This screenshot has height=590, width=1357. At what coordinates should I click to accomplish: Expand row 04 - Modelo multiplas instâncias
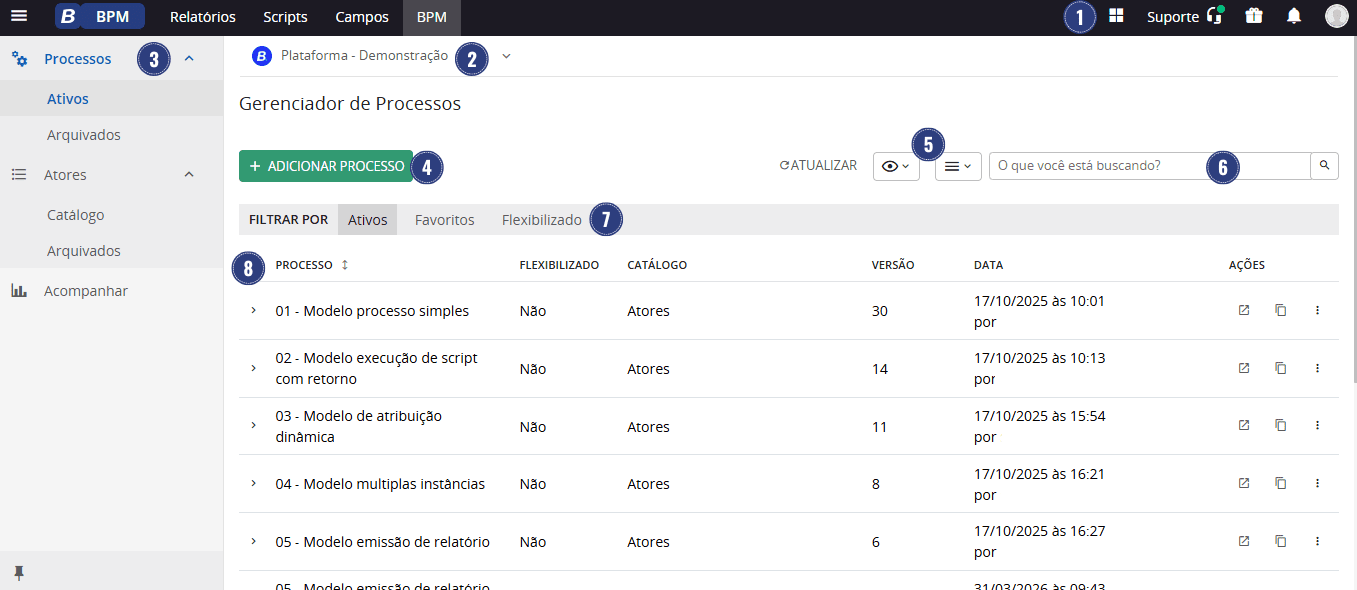click(x=253, y=484)
